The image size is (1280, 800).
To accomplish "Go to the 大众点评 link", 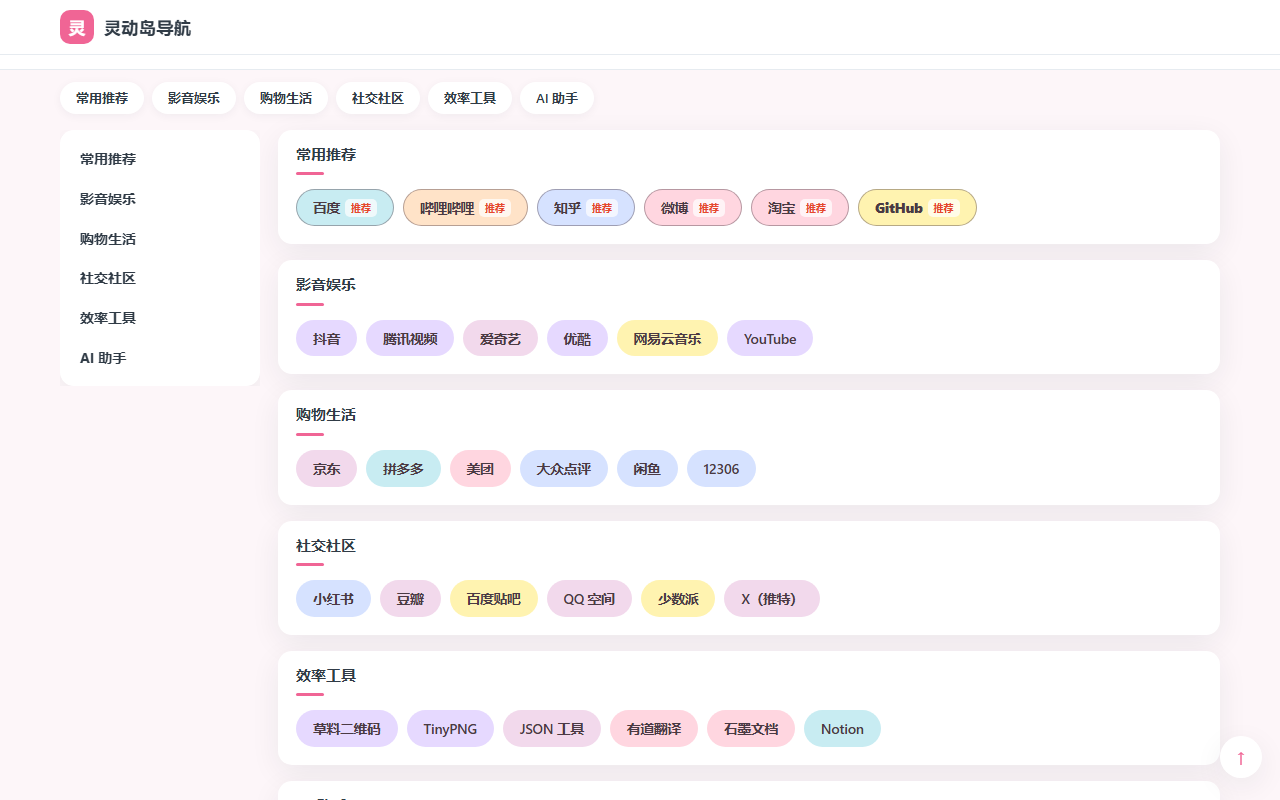I will [564, 469].
